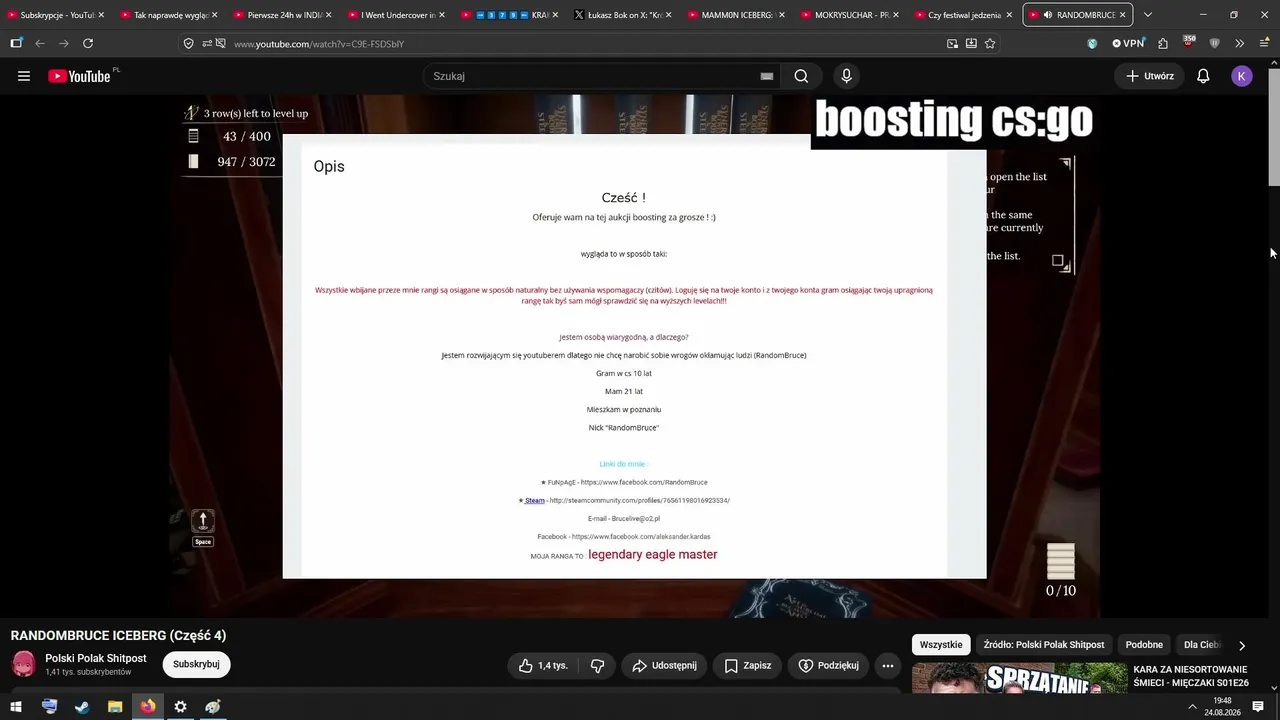Open the Firefox icon in the taskbar
This screenshot has height=720, width=1280.
148,707
